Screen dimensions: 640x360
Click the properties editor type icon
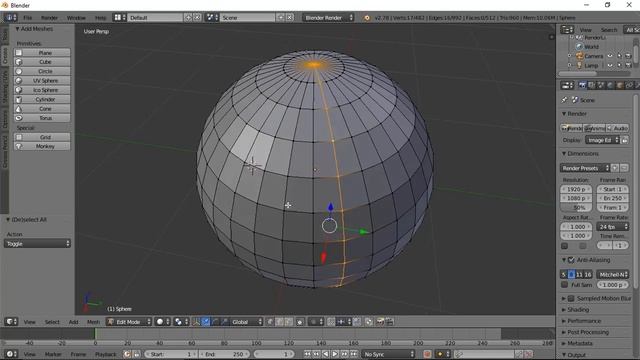point(567,85)
